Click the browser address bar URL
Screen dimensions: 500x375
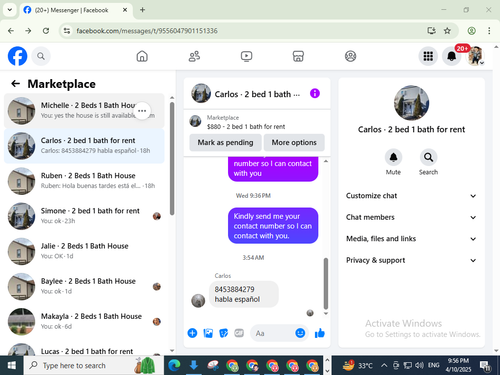coord(147,31)
